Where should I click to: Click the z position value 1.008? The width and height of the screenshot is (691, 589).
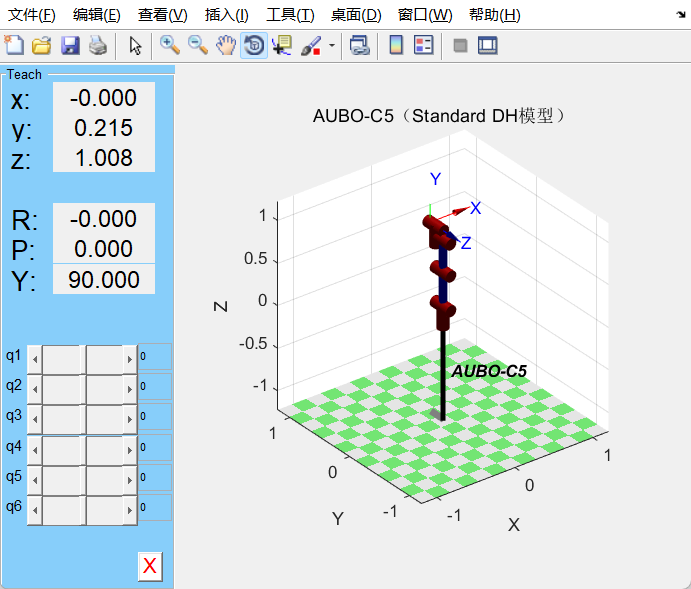pyautogui.click(x=104, y=158)
